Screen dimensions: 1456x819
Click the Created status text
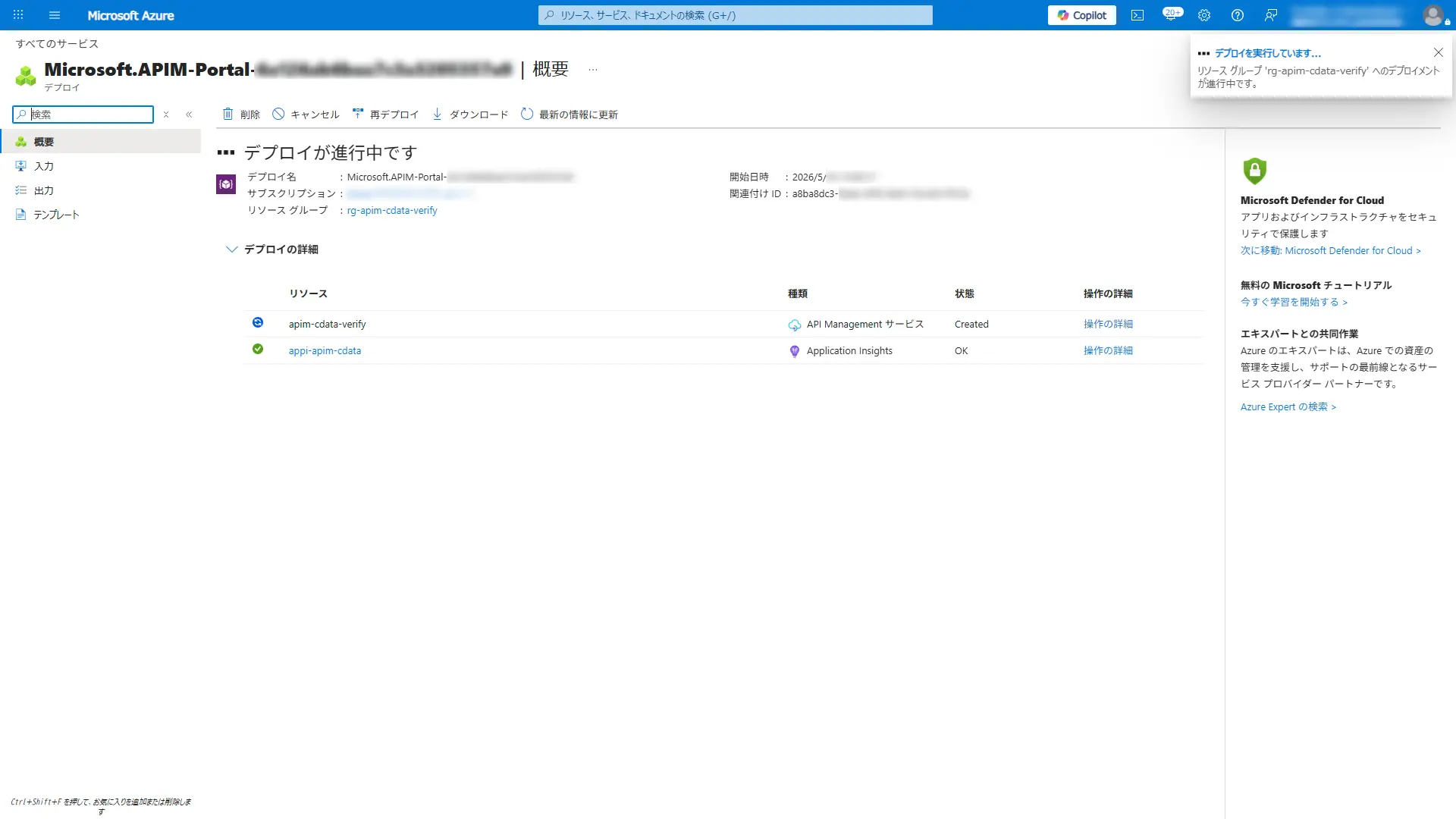[x=971, y=325]
